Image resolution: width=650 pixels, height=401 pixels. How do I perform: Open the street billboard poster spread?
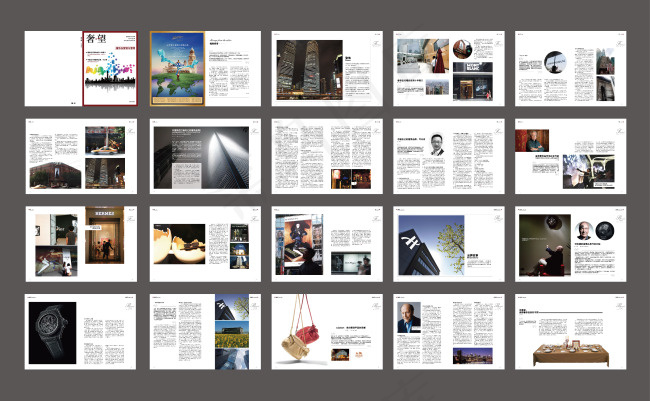[327, 244]
